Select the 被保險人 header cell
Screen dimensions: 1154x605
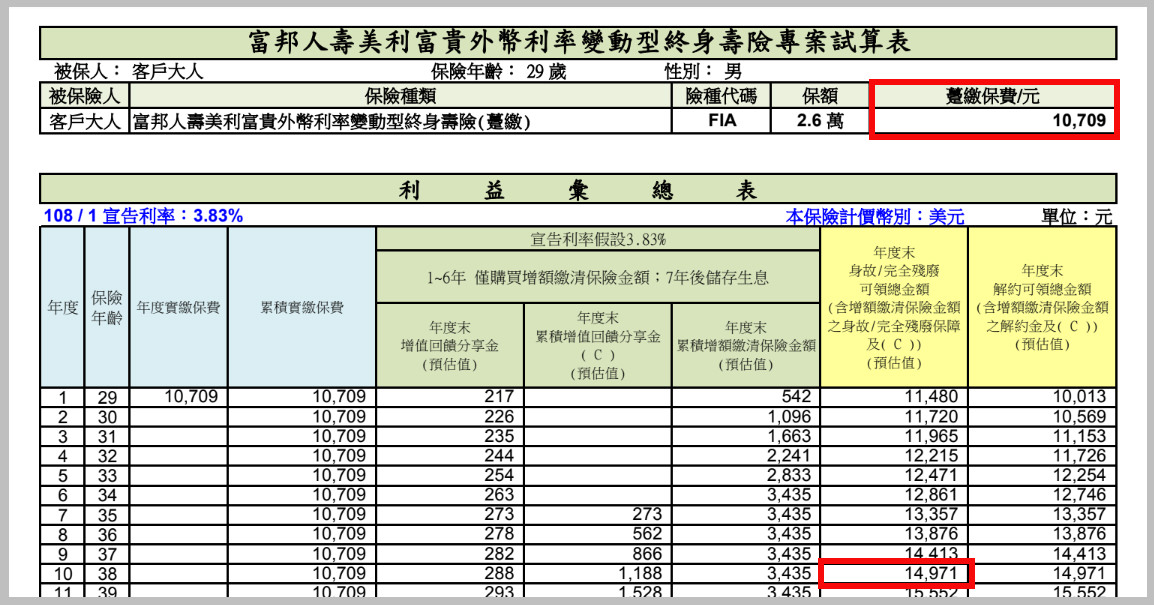coord(85,96)
